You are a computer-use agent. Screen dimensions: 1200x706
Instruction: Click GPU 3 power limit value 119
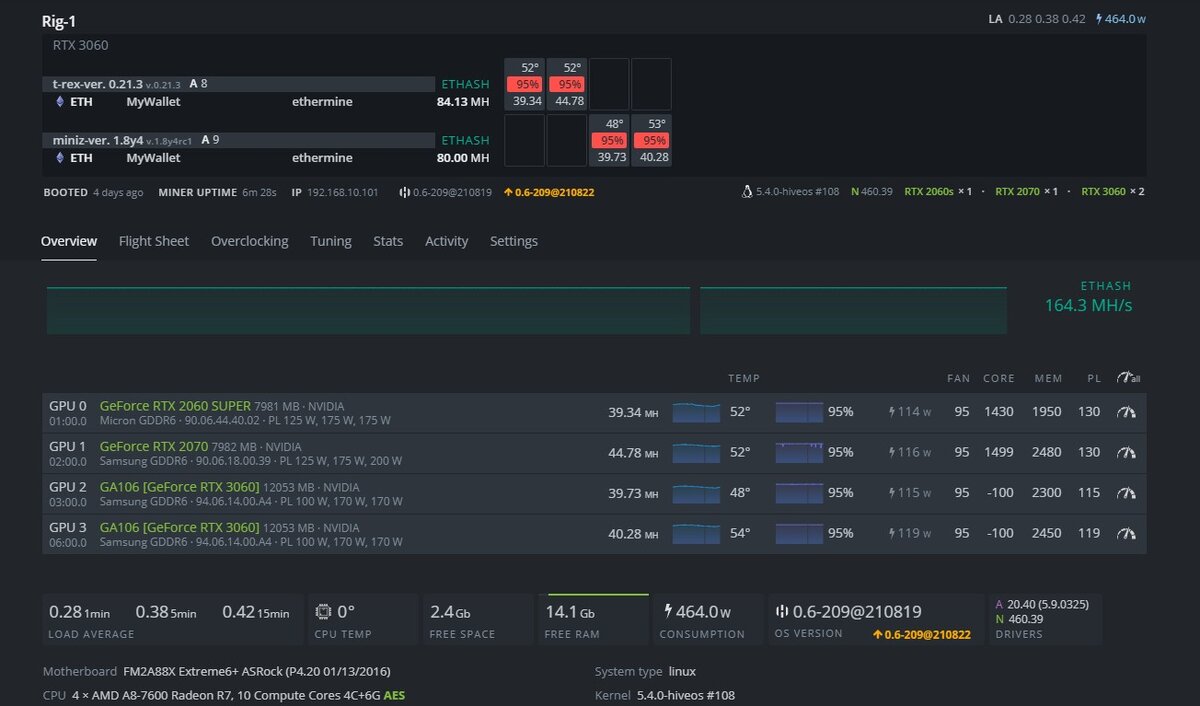point(1089,533)
